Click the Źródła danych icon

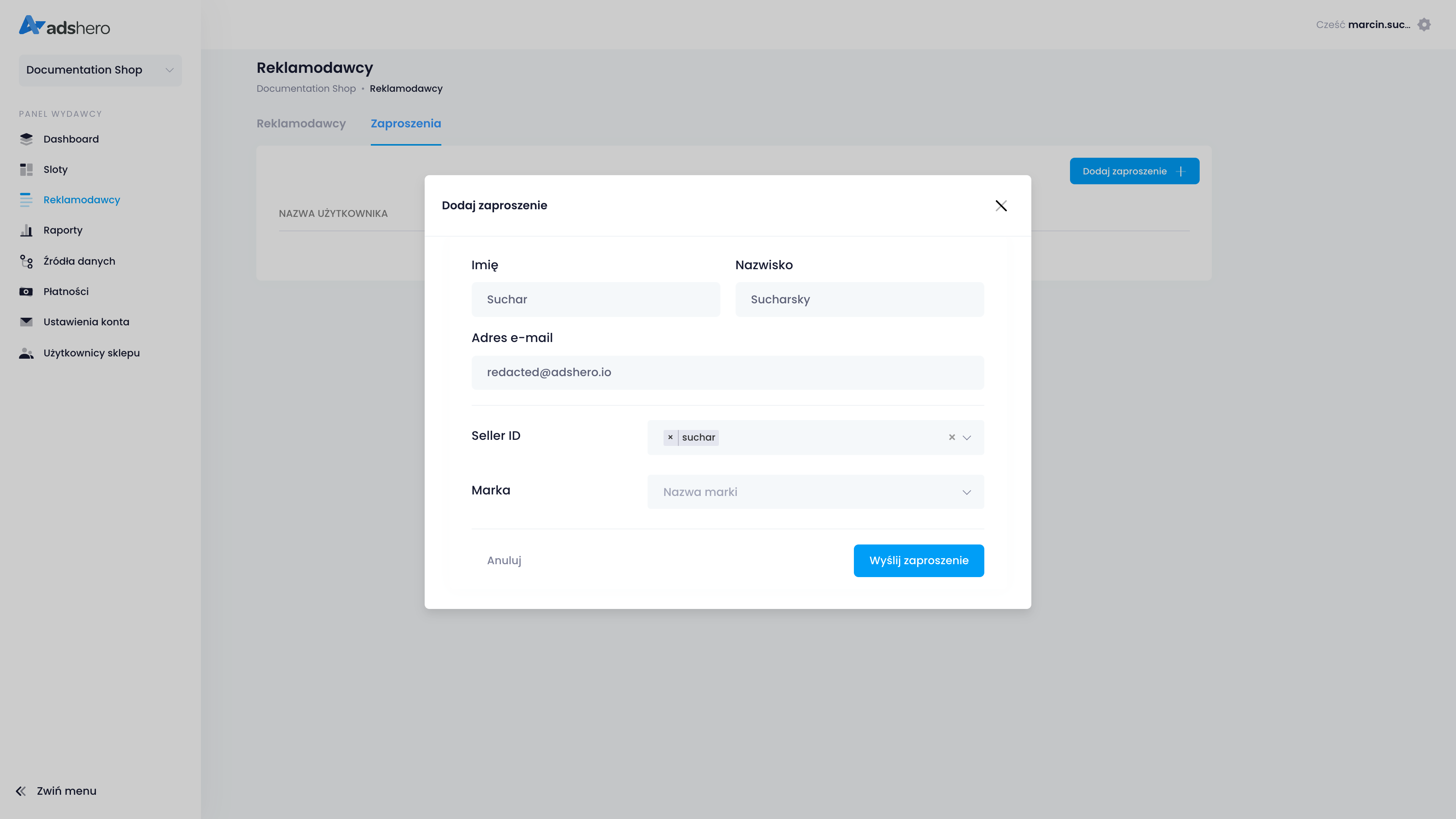[x=26, y=261]
